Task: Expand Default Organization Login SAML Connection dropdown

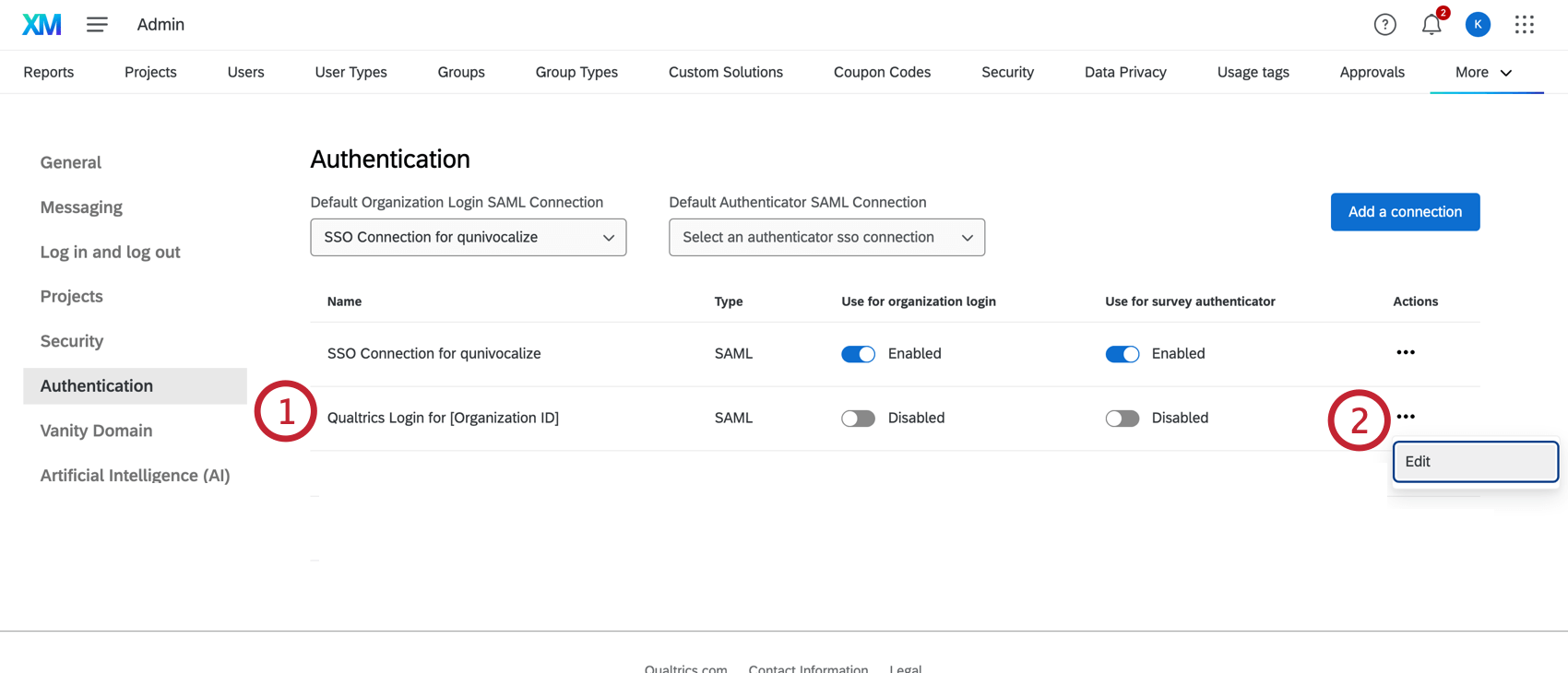Action: click(x=469, y=238)
